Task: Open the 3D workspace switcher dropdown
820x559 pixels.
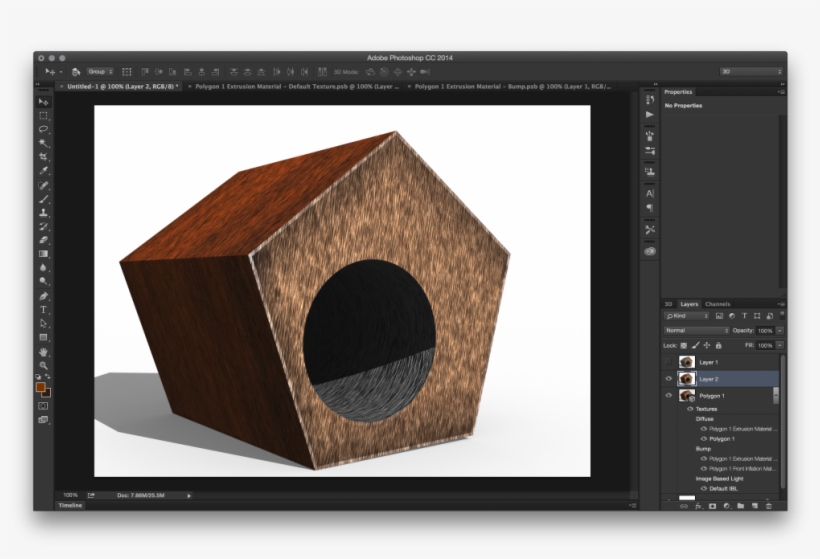Action: click(750, 72)
